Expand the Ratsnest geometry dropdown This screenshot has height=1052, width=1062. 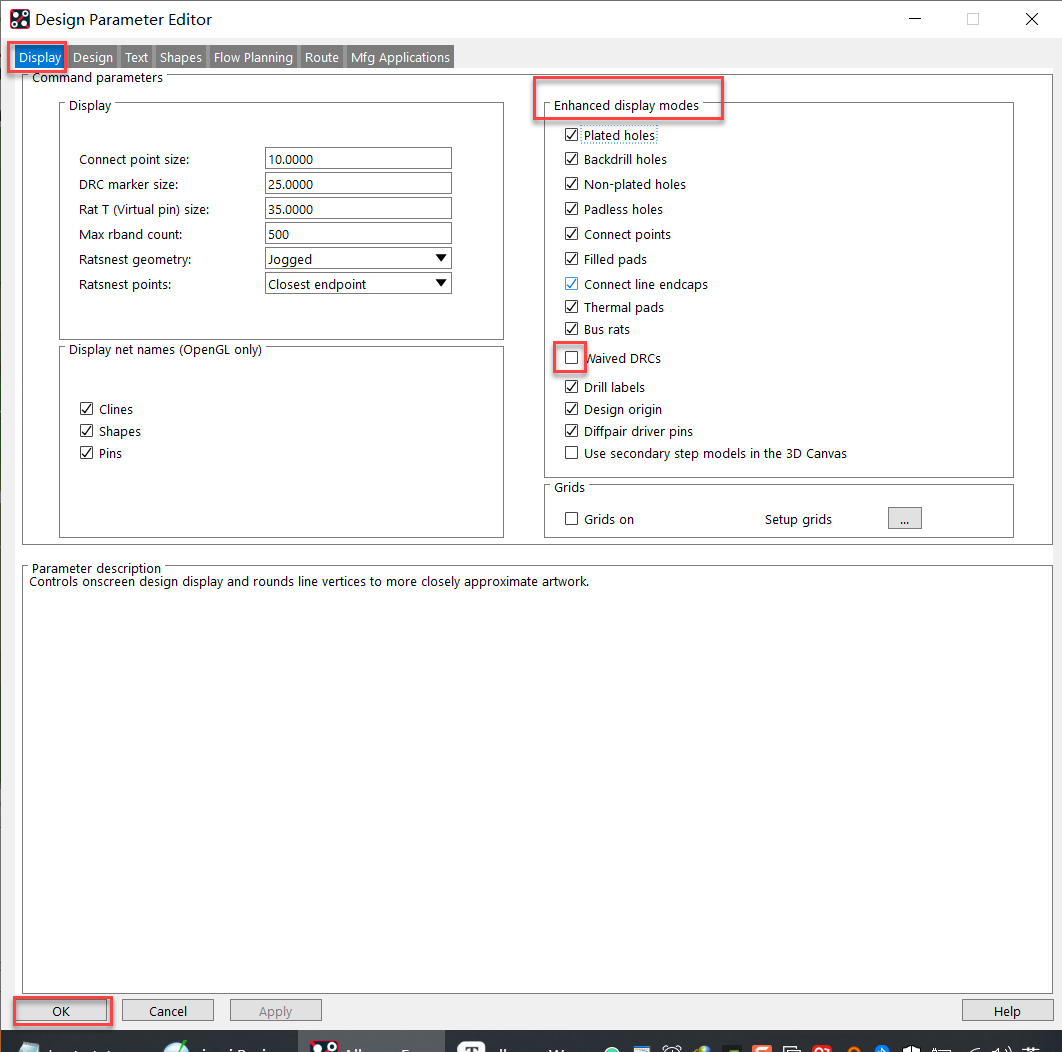pos(358,259)
